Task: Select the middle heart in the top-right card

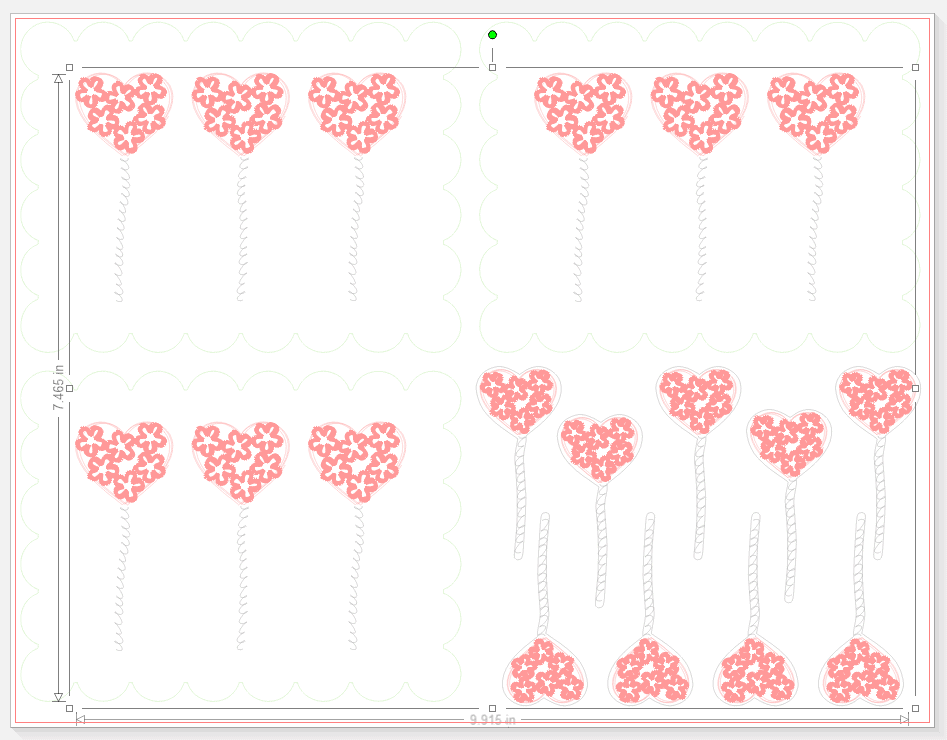Action: pyautogui.click(x=700, y=109)
